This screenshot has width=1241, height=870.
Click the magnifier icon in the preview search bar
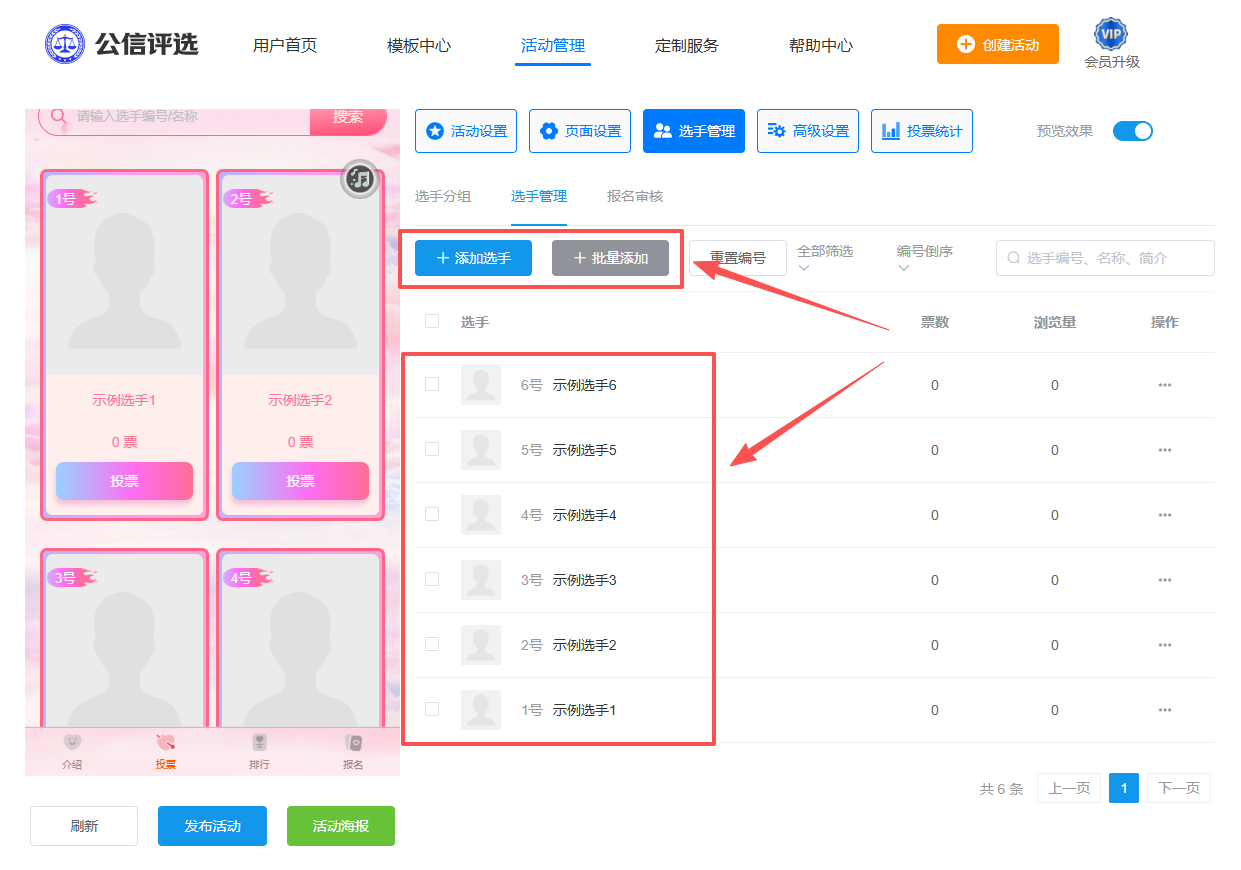pyautogui.click(x=58, y=116)
